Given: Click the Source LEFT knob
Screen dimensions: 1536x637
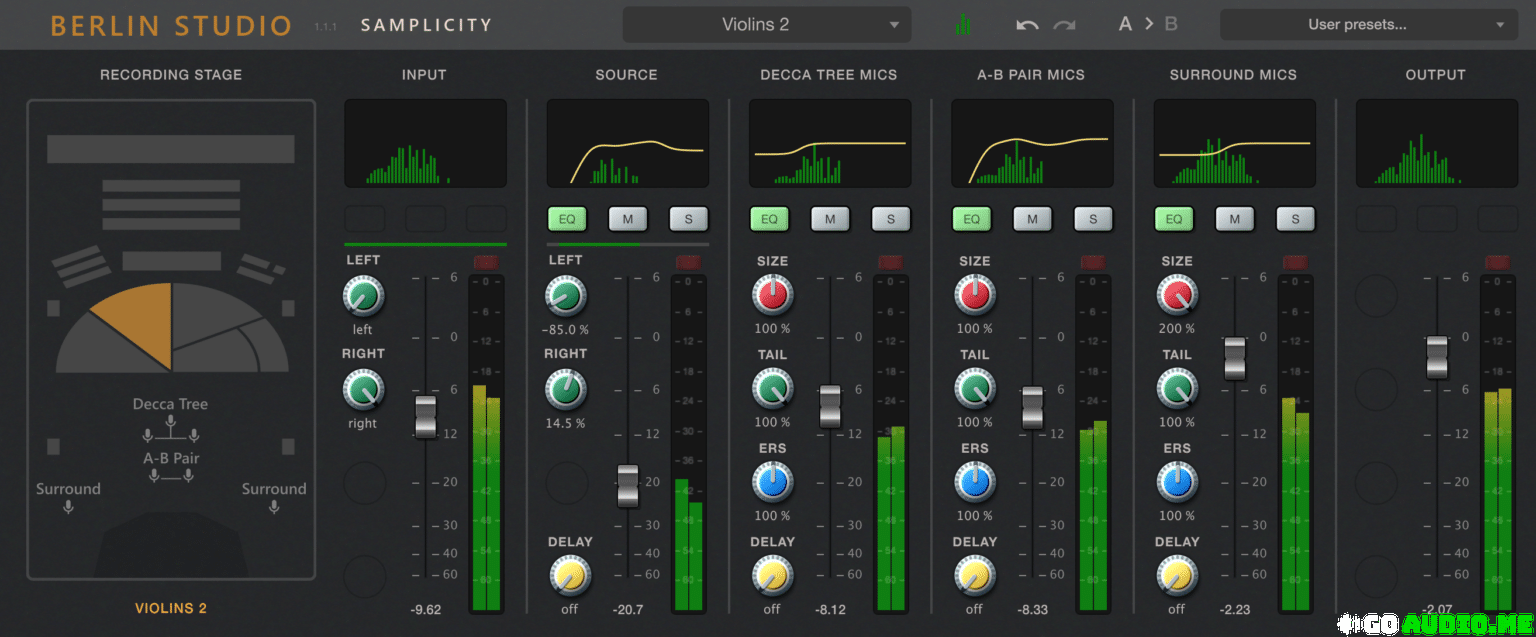Looking at the screenshot, I should click(x=566, y=296).
